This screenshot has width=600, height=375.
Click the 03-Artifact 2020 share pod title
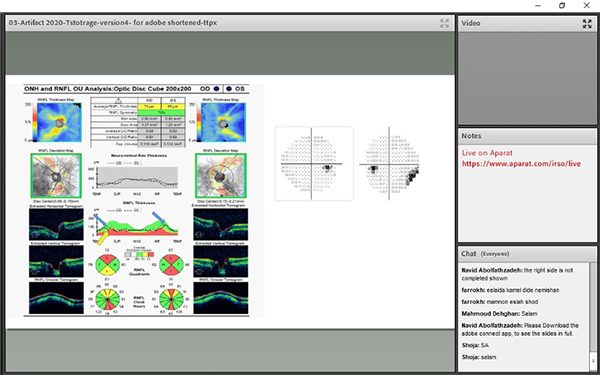click(113, 23)
